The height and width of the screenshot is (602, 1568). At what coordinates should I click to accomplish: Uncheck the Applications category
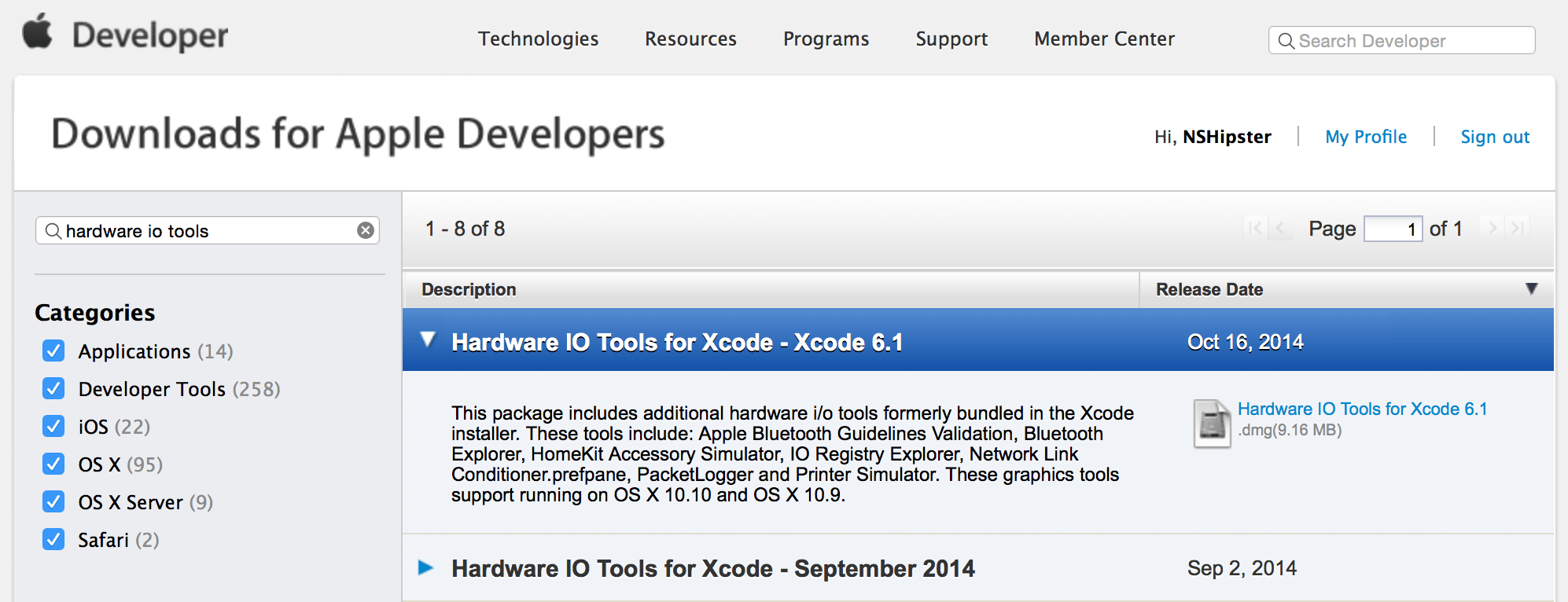[53, 351]
